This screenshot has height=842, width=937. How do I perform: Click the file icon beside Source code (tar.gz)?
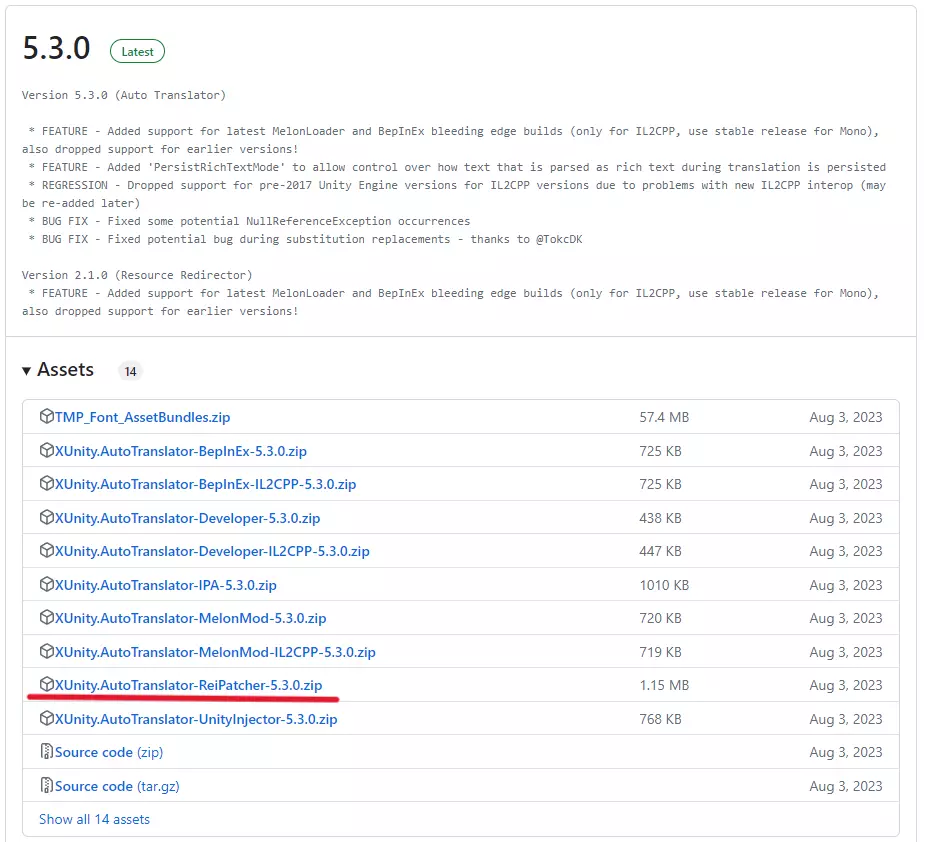(x=47, y=785)
